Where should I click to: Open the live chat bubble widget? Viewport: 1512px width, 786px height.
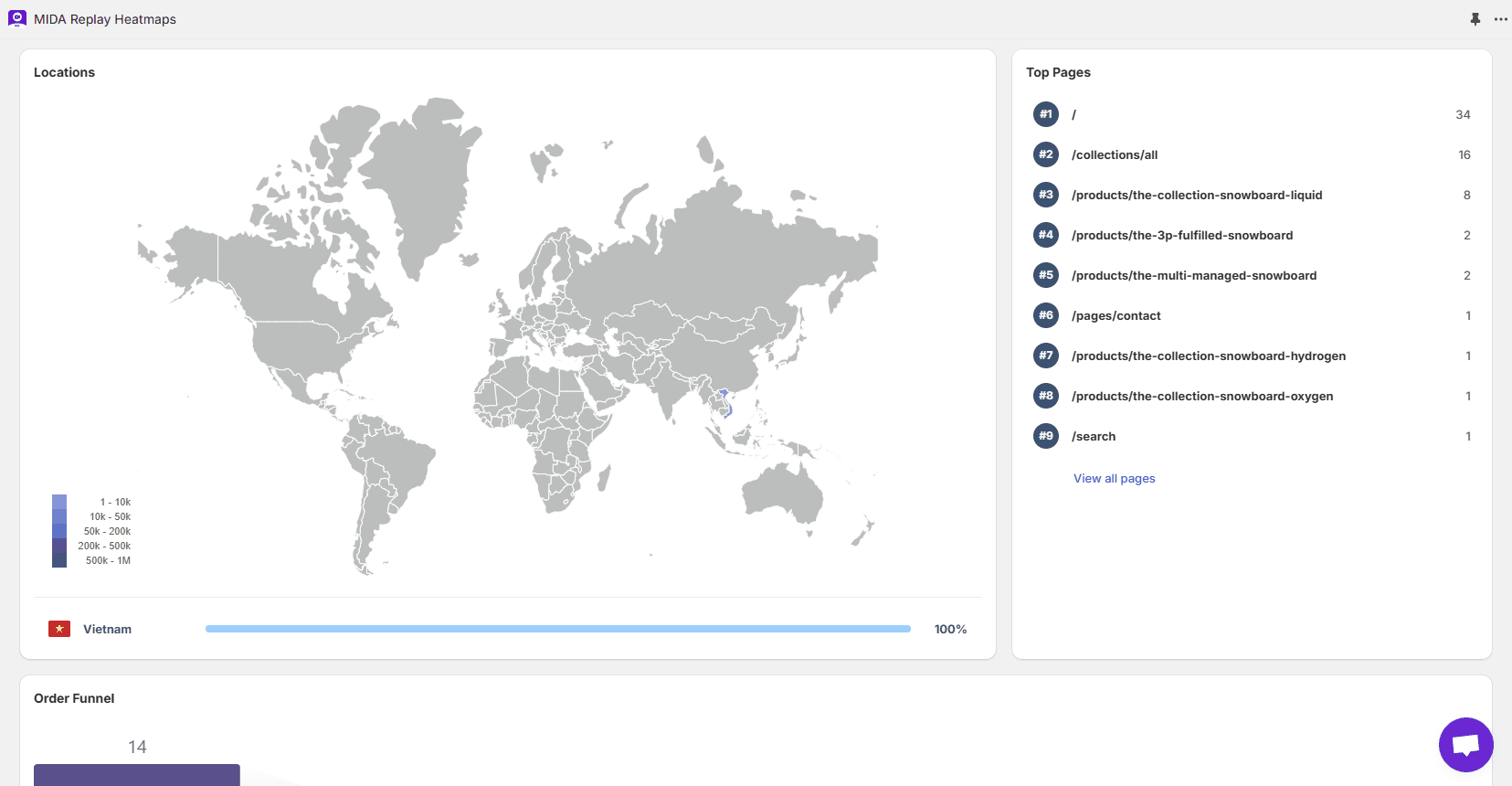pyautogui.click(x=1465, y=745)
